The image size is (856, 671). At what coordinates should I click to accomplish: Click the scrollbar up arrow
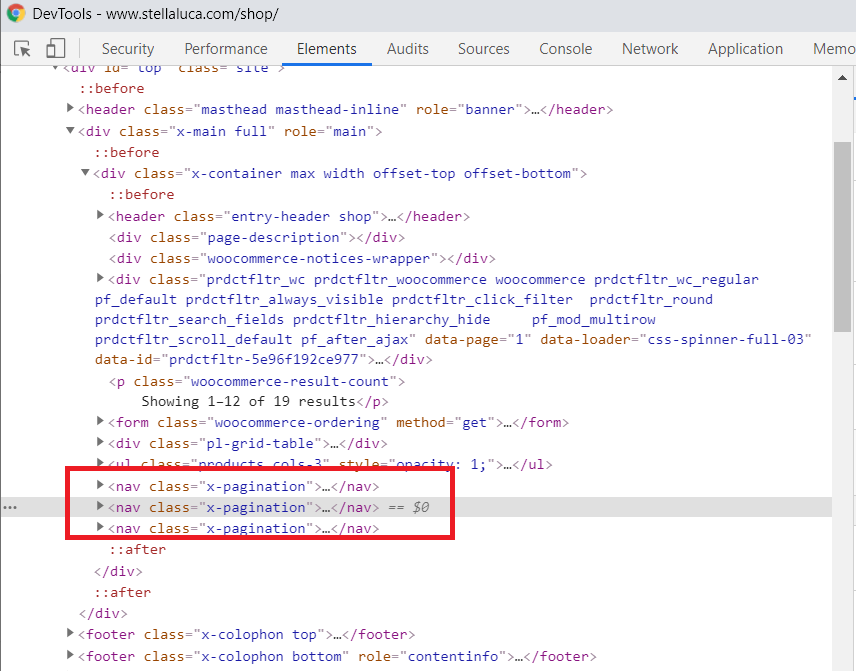click(x=842, y=78)
